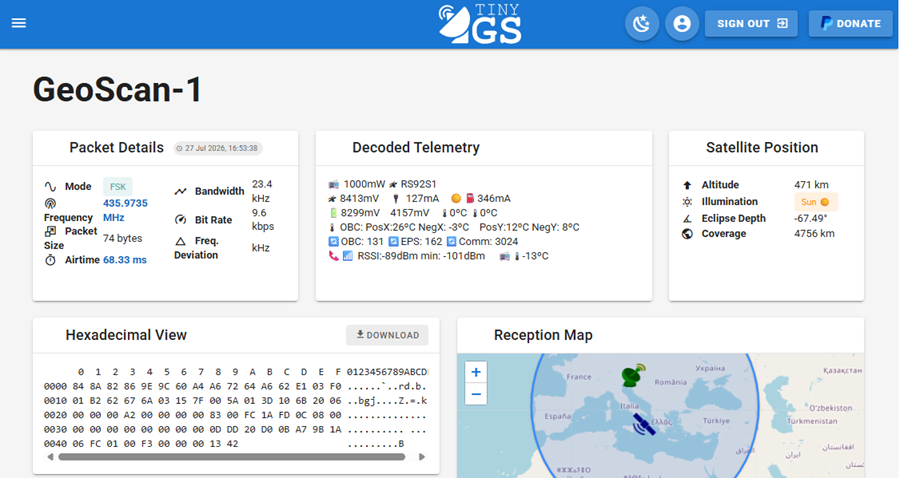Click the Frequency antenna icon
The image size is (900, 478).
tap(51, 203)
